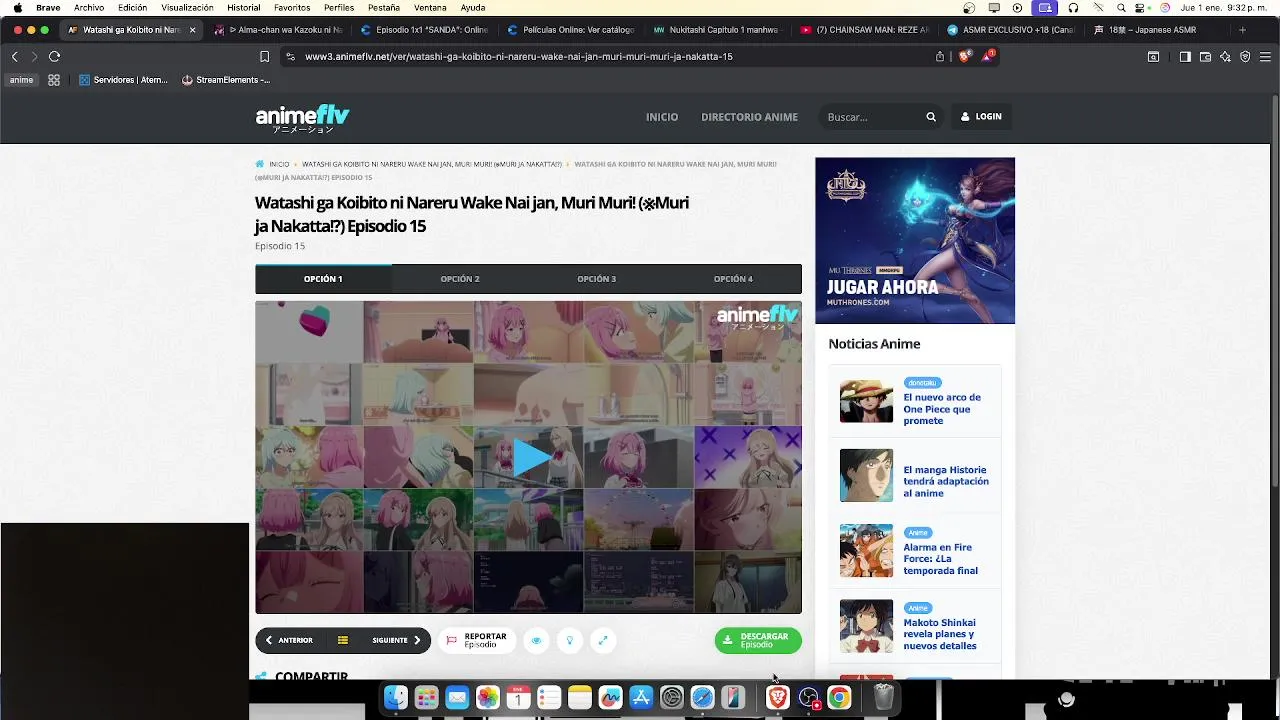Toggle the lightbulb lights-off icon
Viewport: 1280px width, 720px height.
coord(569,641)
